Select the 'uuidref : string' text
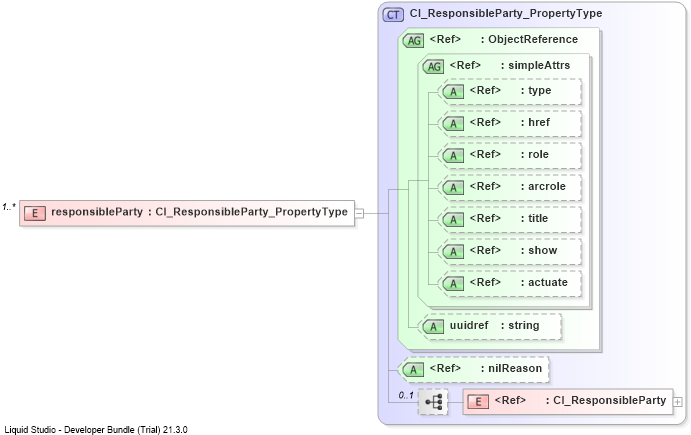Screen dimensions: 691x435 [x=494, y=325]
